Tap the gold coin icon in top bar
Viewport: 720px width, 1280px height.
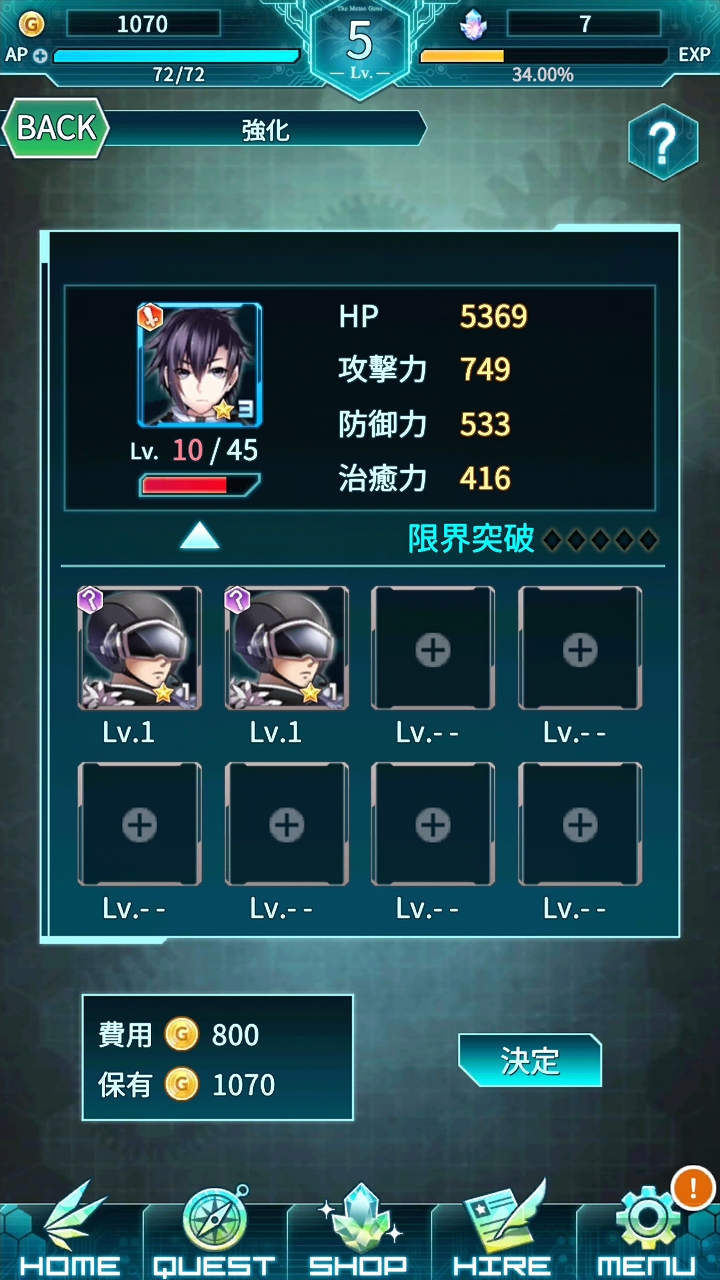[x=32, y=23]
